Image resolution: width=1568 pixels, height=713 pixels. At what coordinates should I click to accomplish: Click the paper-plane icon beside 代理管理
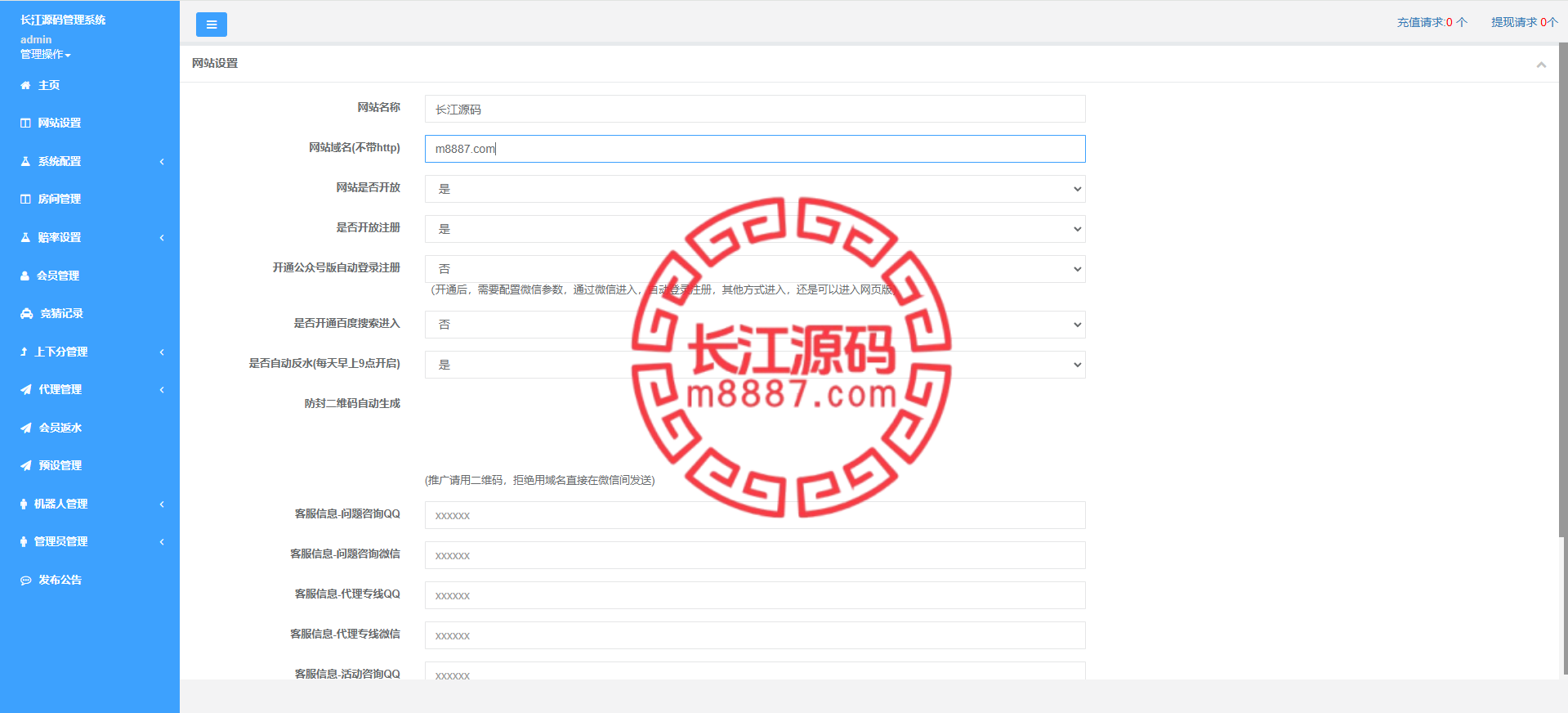26,389
